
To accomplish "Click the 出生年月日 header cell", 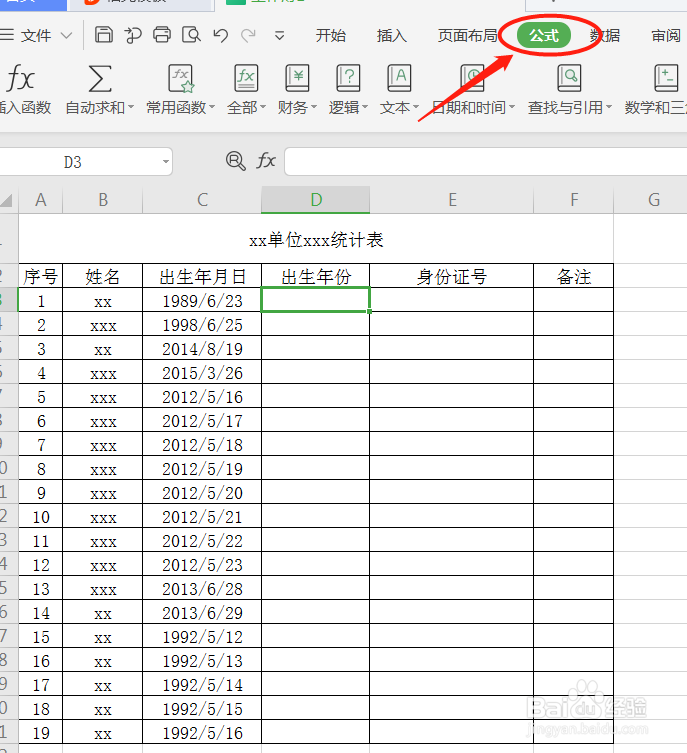I will pyautogui.click(x=202, y=276).
